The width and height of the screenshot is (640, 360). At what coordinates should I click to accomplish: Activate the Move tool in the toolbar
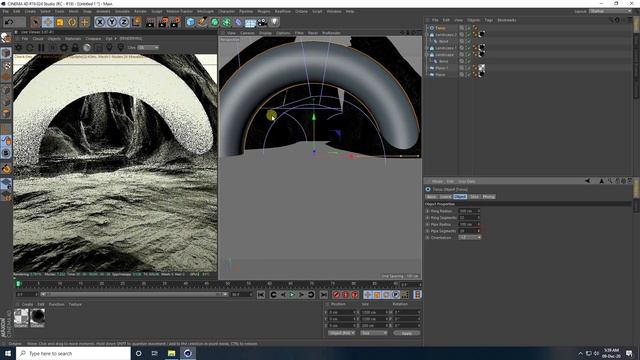[x=48, y=22]
